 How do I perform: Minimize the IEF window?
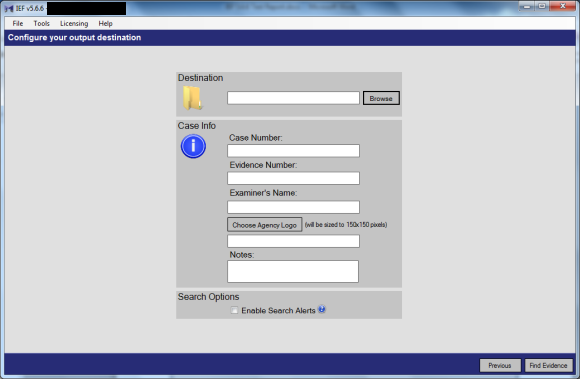[x=527, y=6]
